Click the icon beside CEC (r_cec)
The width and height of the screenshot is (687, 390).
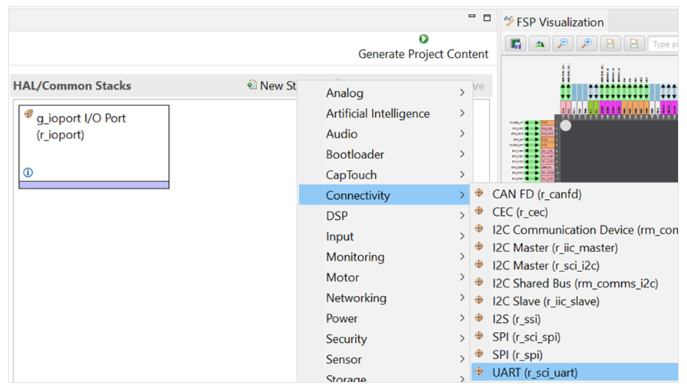pyautogui.click(x=479, y=211)
